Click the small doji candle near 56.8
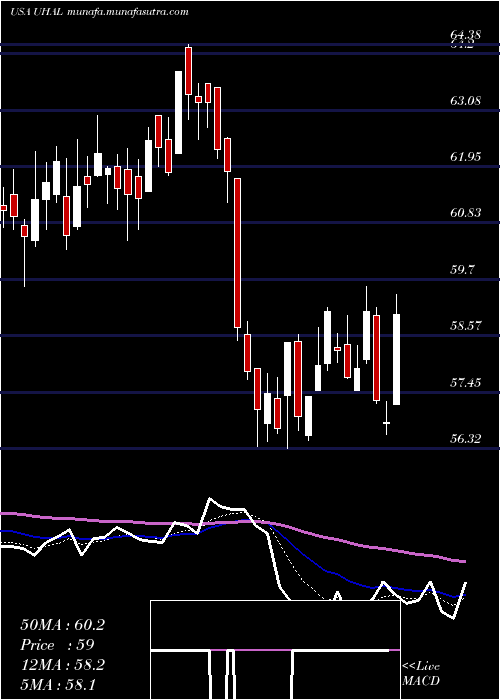This screenshot has width=500, height=700. point(386,422)
